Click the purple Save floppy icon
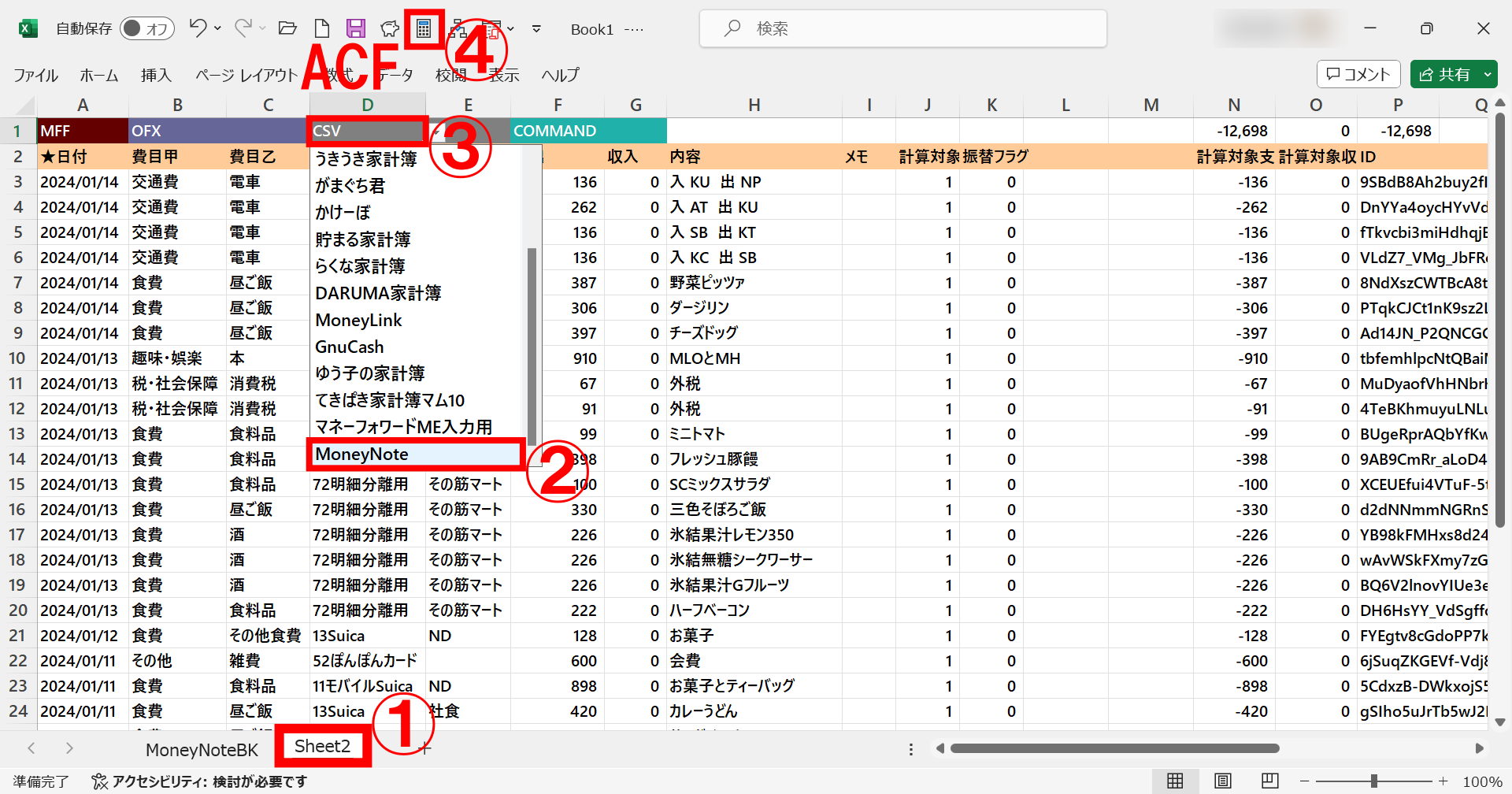 tap(356, 29)
